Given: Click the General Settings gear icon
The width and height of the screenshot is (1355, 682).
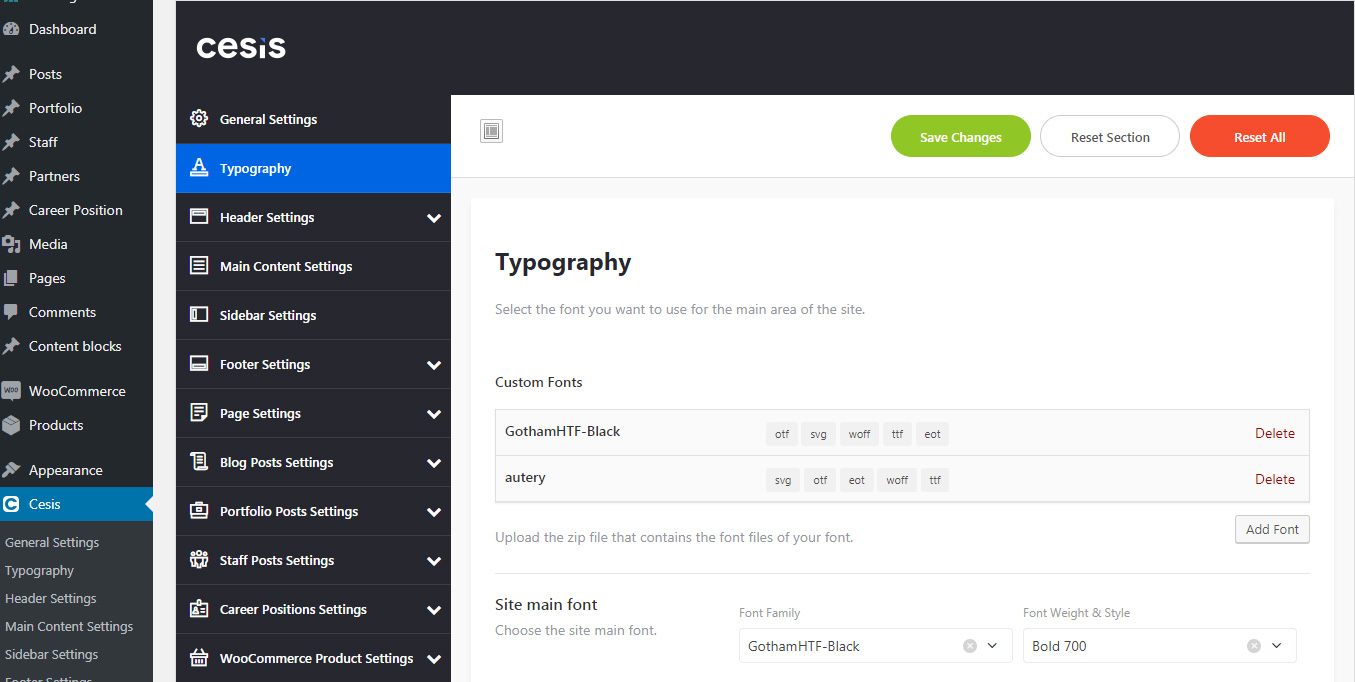Looking at the screenshot, I should coord(199,119).
